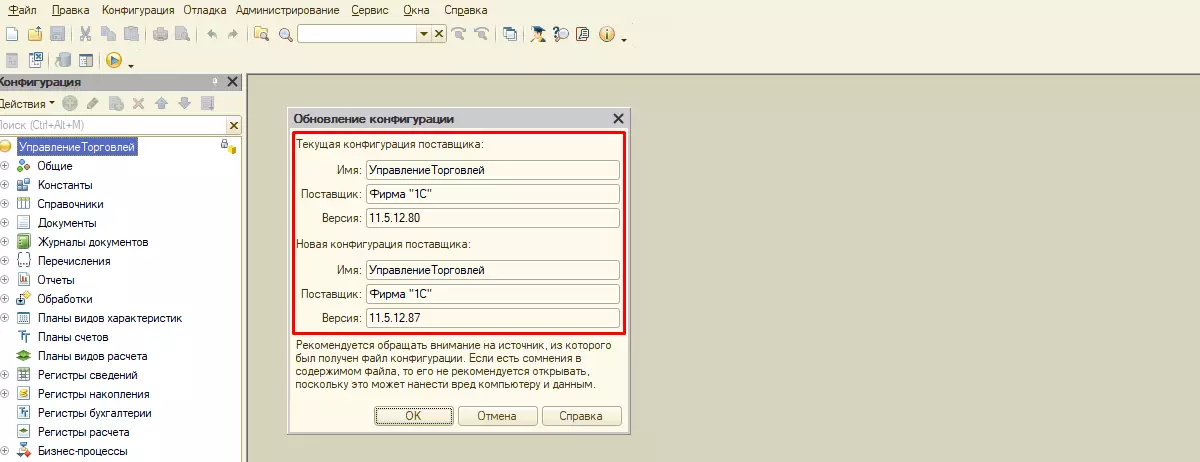Expand the Документы tree node
The image size is (1200, 462).
(x=4, y=223)
